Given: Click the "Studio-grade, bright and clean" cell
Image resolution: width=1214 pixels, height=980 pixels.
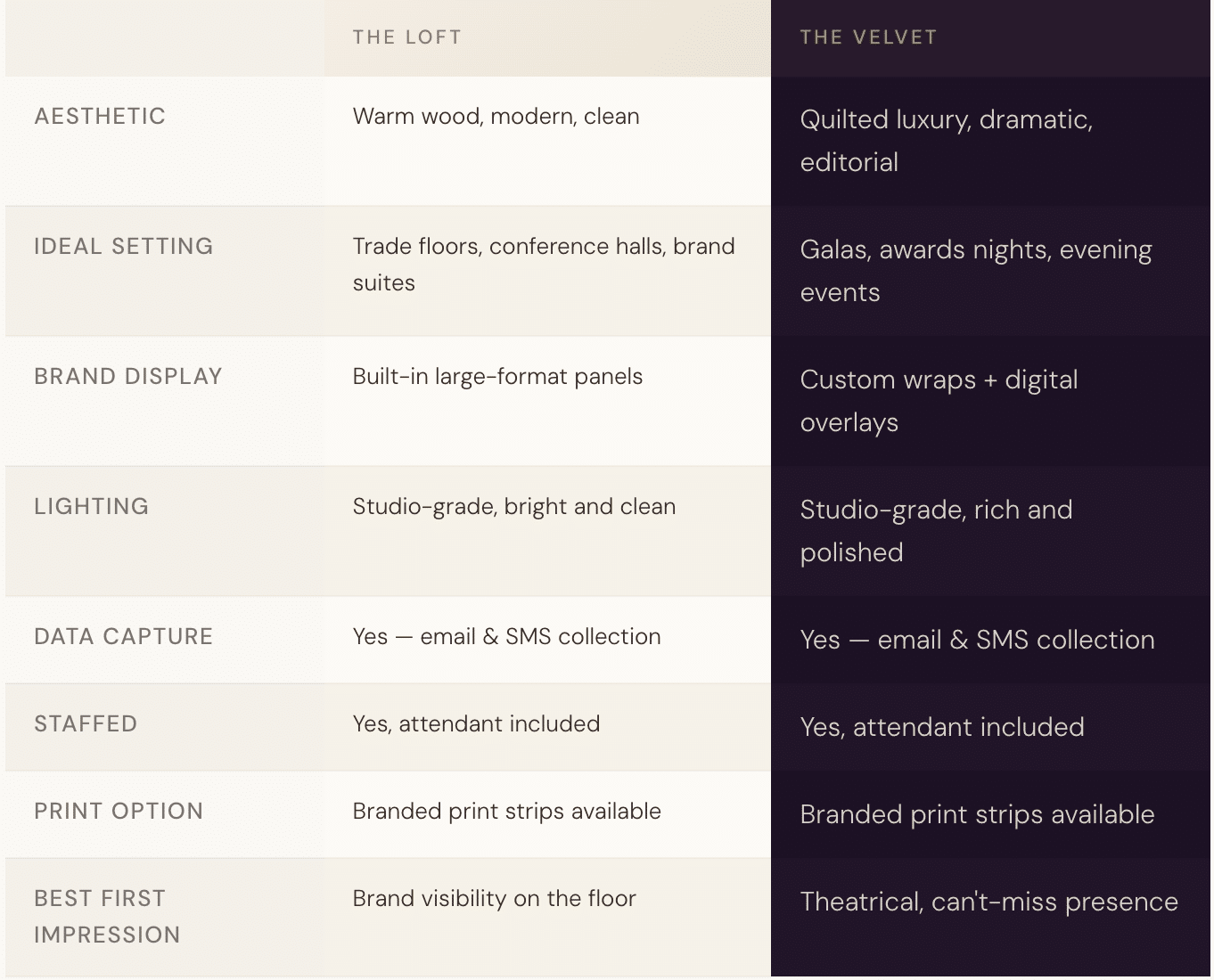Looking at the screenshot, I should 513,507.
